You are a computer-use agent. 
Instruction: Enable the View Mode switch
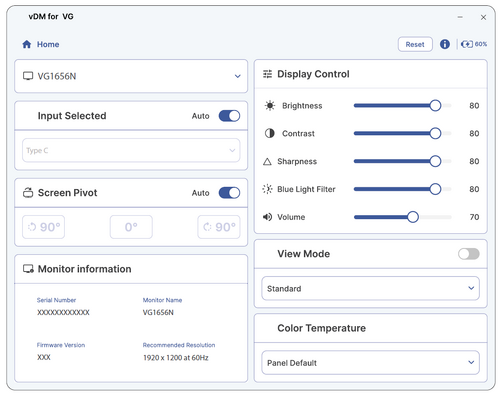click(x=469, y=254)
